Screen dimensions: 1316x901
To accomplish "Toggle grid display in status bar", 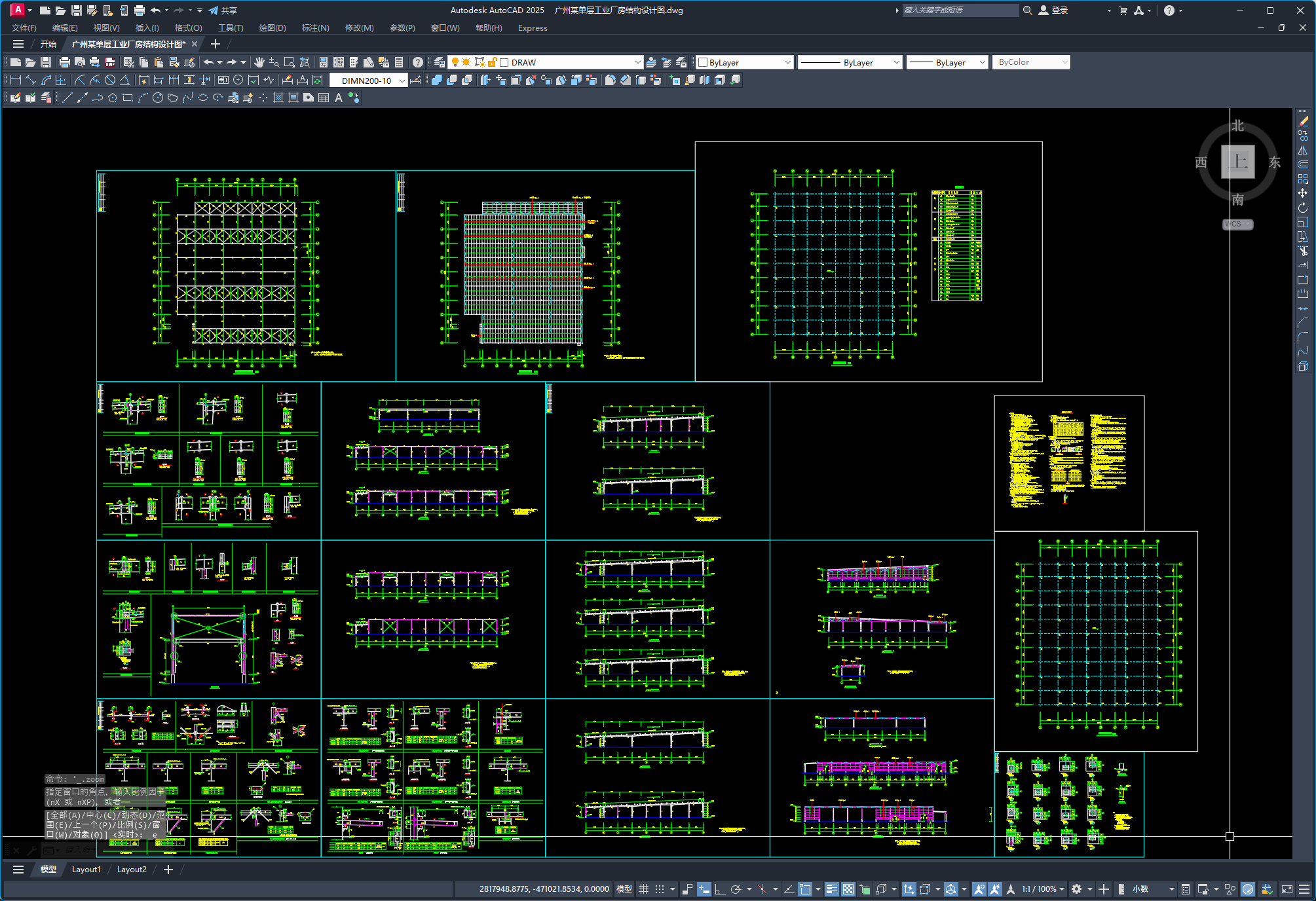I will (643, 889).
